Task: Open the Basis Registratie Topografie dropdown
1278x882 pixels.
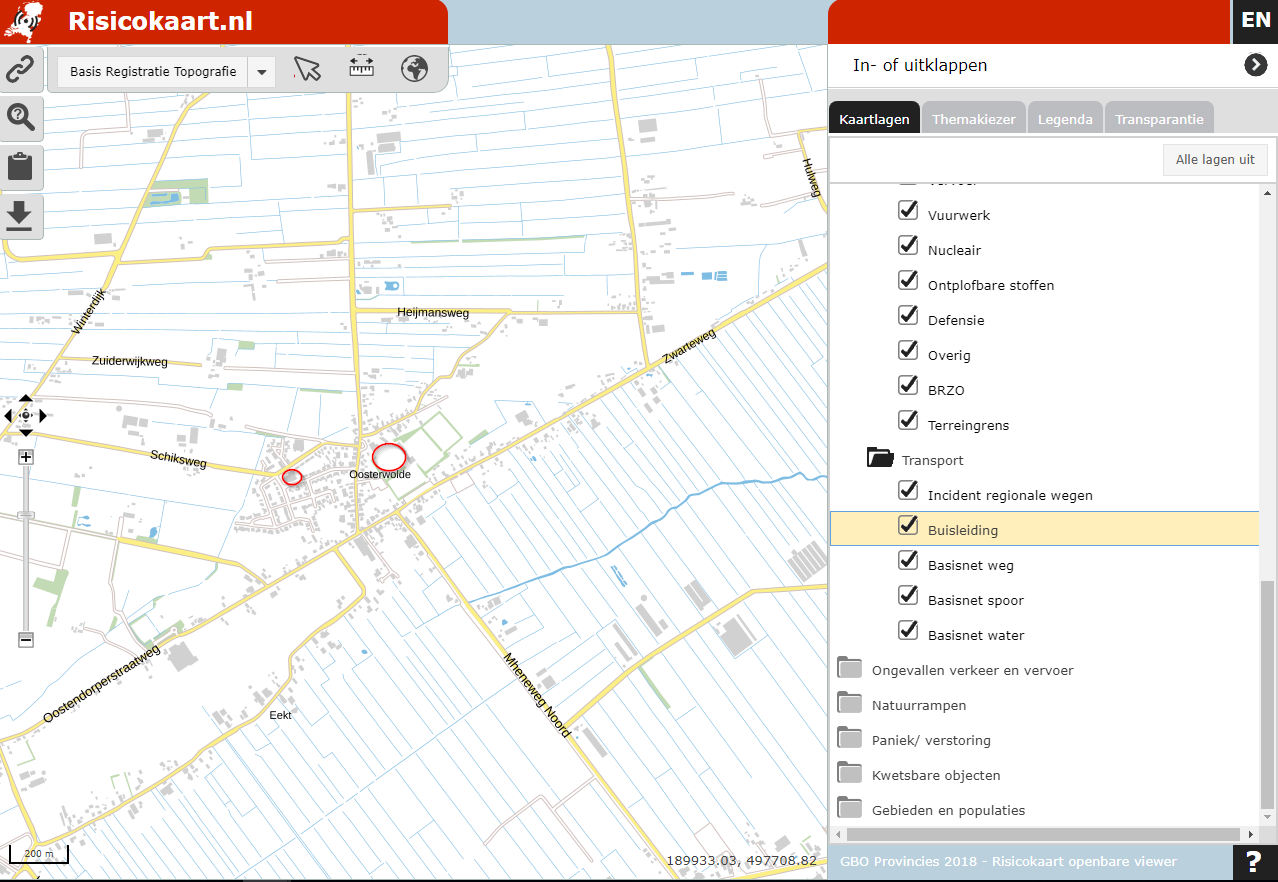Action: coord(261,71)
